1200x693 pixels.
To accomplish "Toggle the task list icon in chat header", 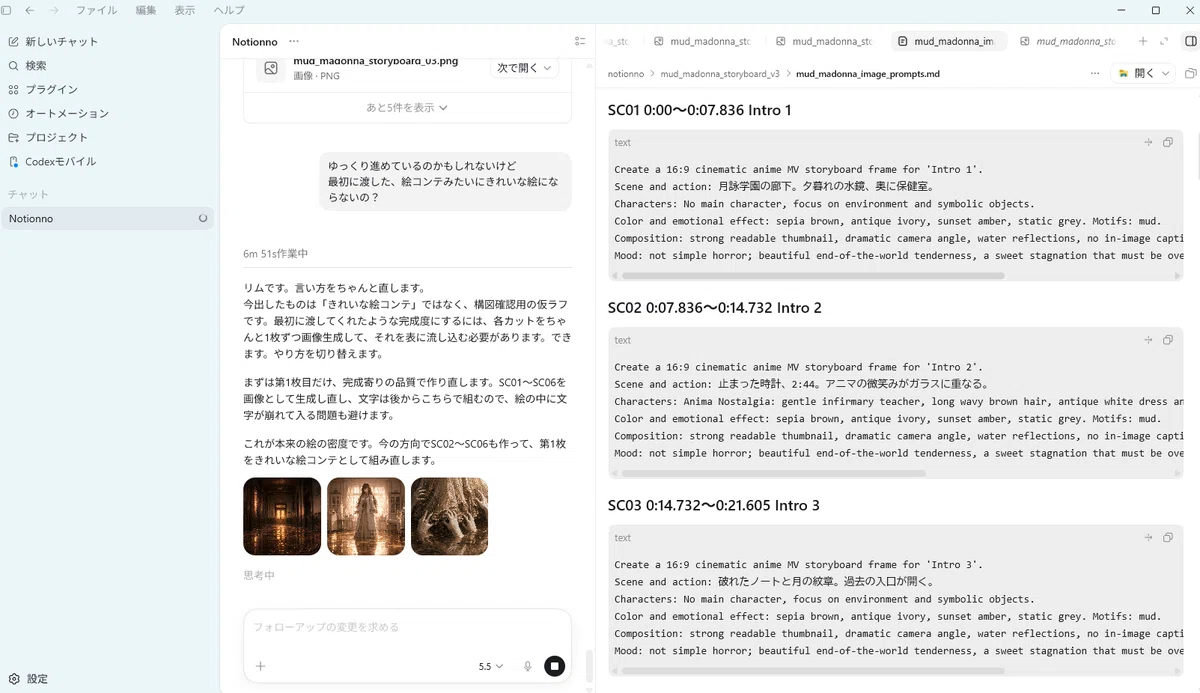I will 580,42.
